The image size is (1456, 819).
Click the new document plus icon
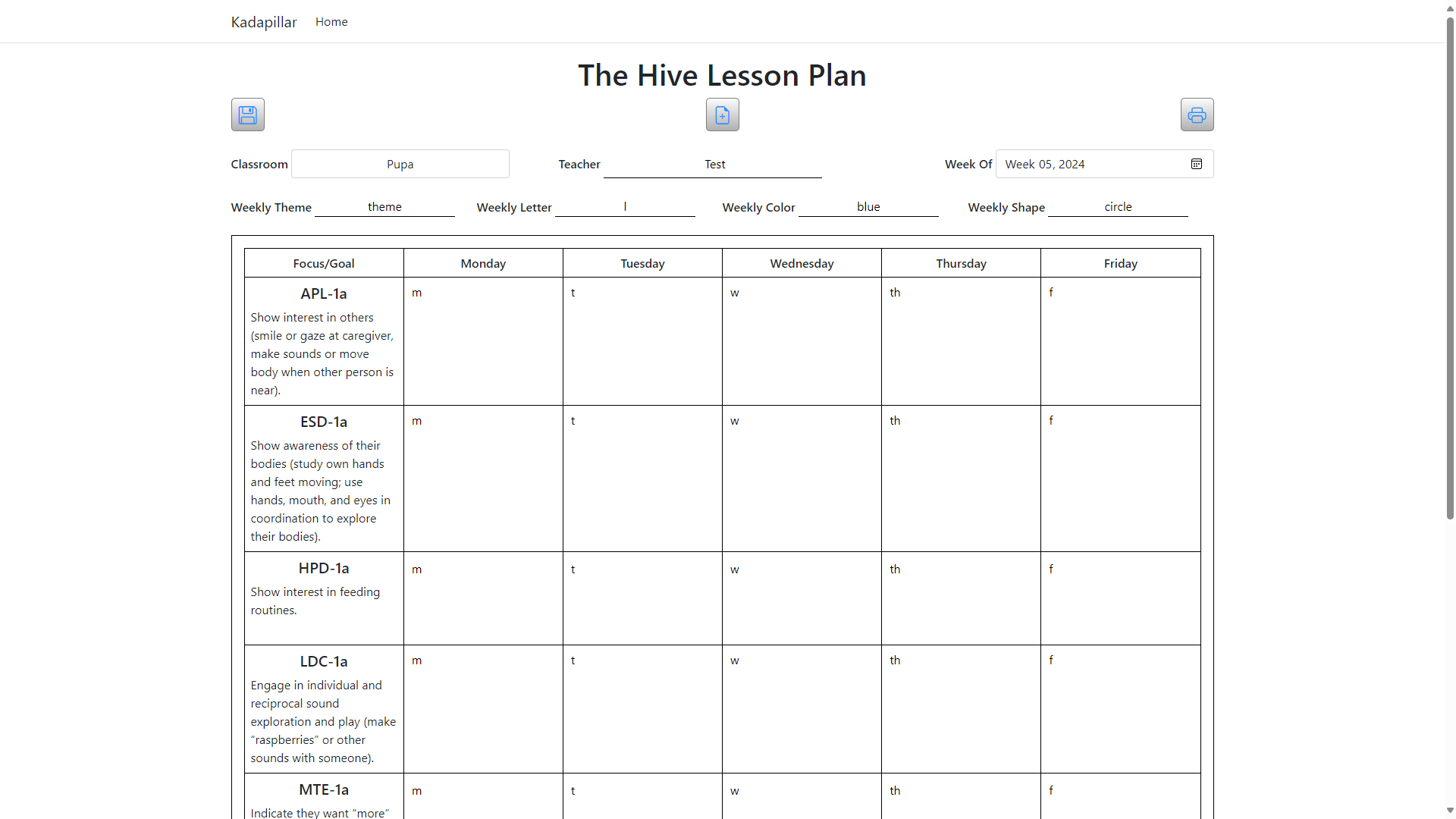(x=722, y=115)
